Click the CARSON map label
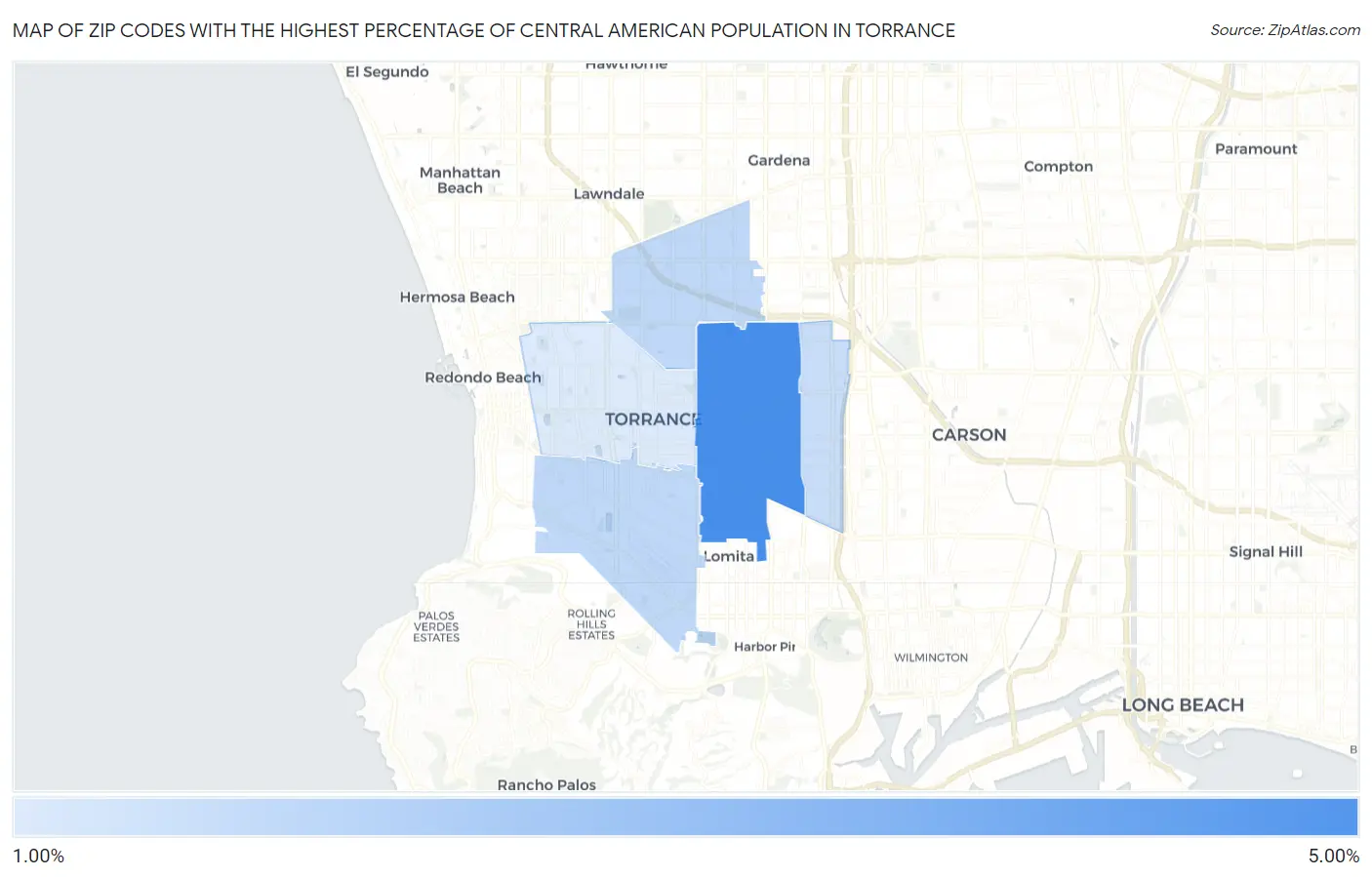The image size is (1372, 877). tap(969, 435)
